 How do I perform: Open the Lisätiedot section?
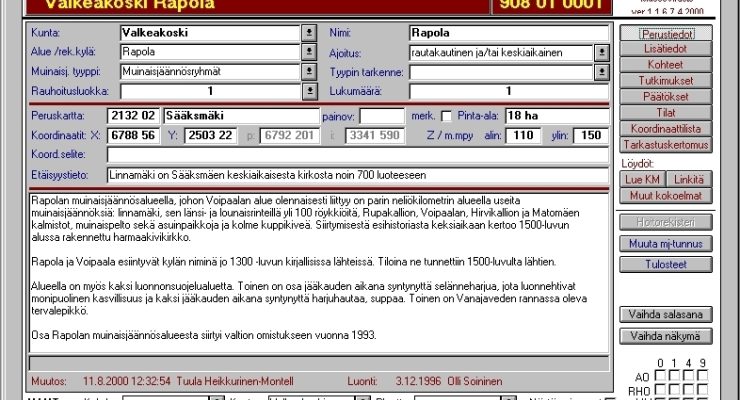[x=665, y=49]
